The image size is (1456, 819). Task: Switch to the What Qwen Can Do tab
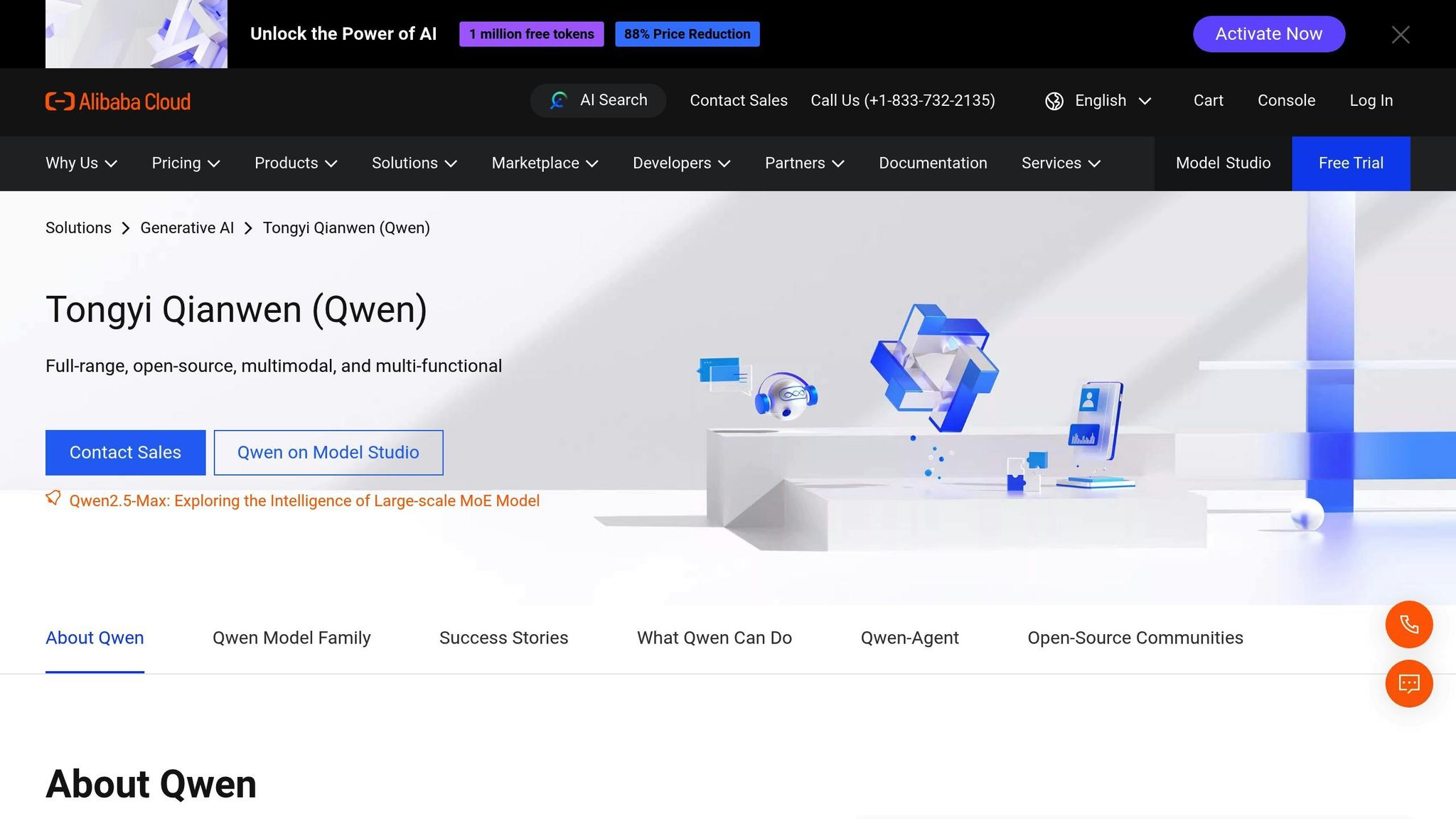[714, 638]
